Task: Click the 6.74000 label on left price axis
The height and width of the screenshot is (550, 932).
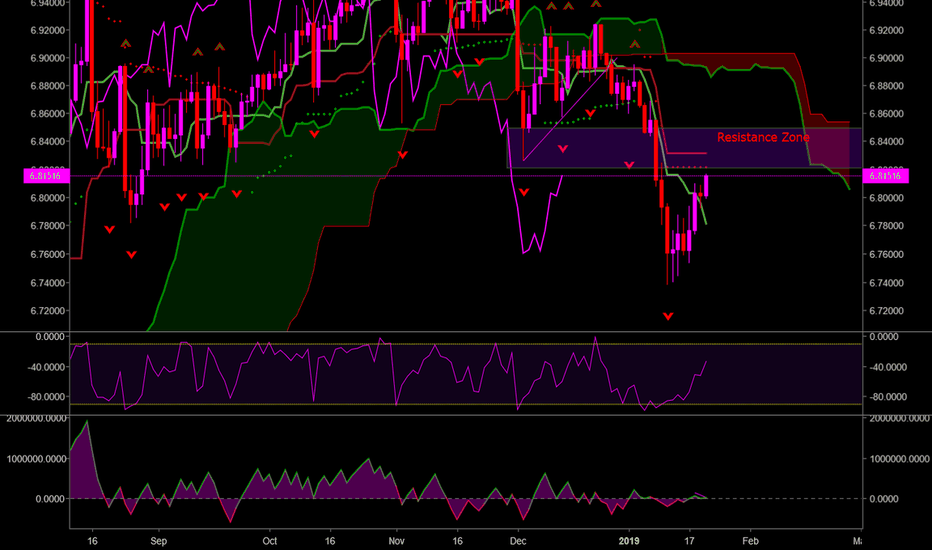Action: [x=48, y=283]
